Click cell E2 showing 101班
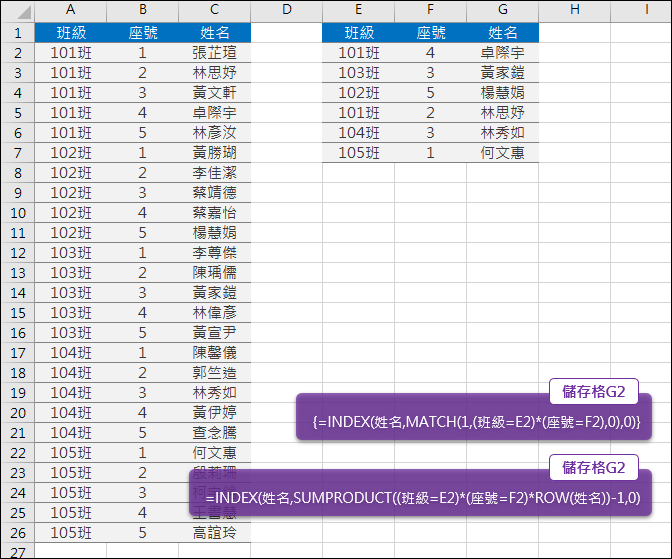Viewport: 672px width, 559px height. click(x=359, y=53)
